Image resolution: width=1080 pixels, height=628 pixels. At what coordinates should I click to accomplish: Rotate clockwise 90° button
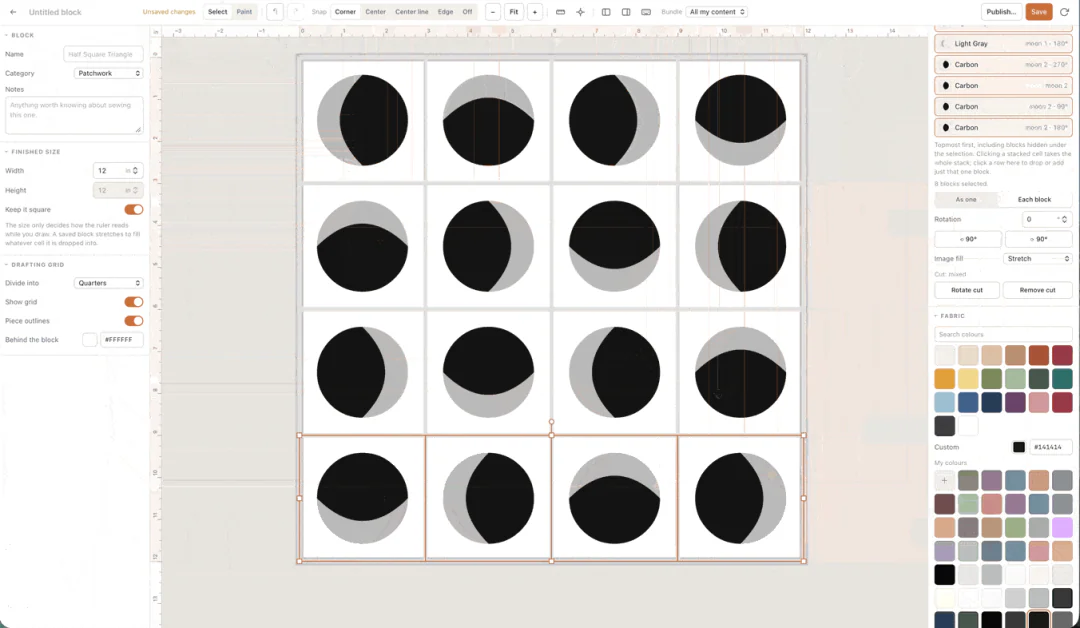click(1038, 239)
